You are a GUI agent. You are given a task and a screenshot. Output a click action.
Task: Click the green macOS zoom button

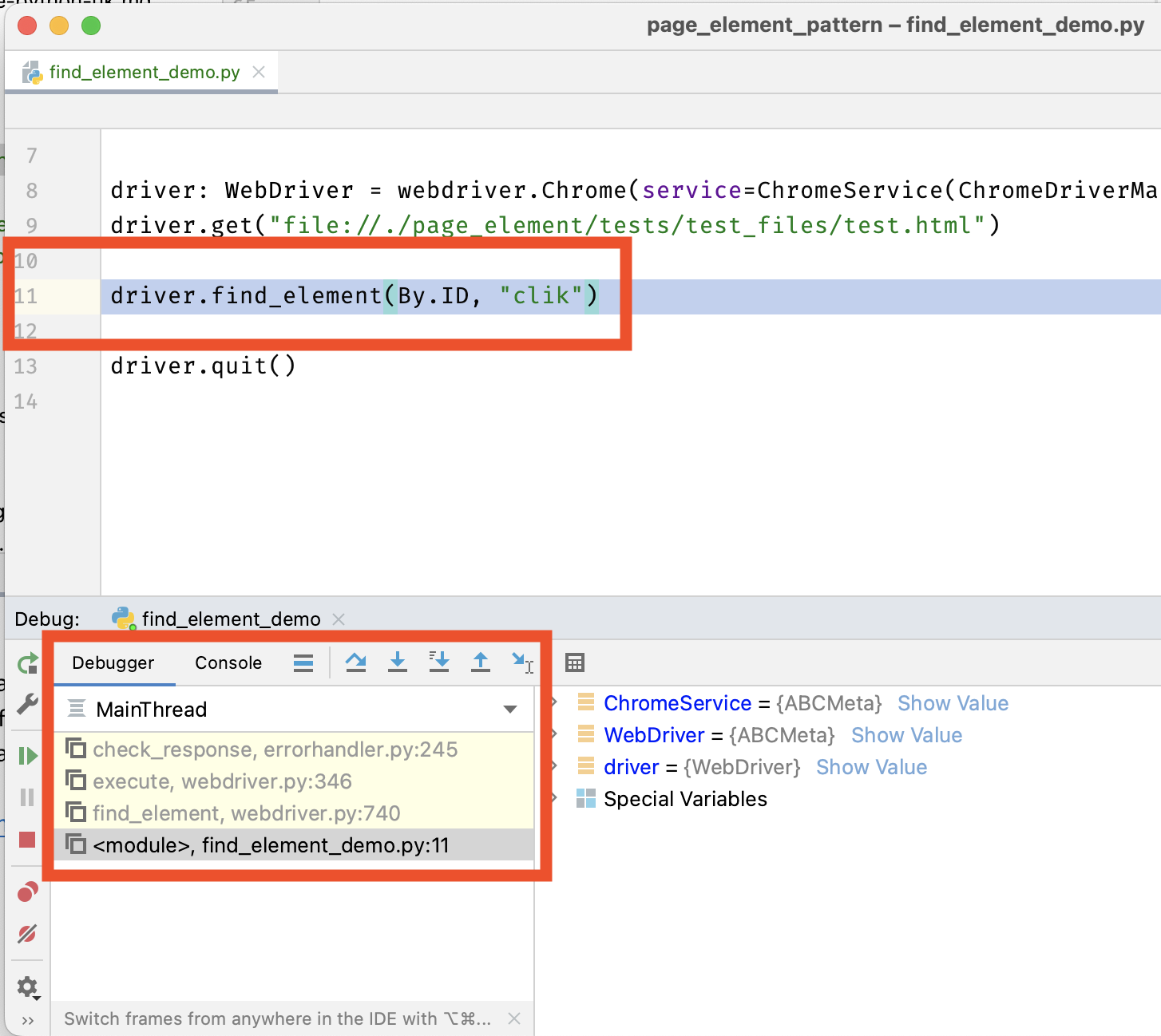[91, 26]
